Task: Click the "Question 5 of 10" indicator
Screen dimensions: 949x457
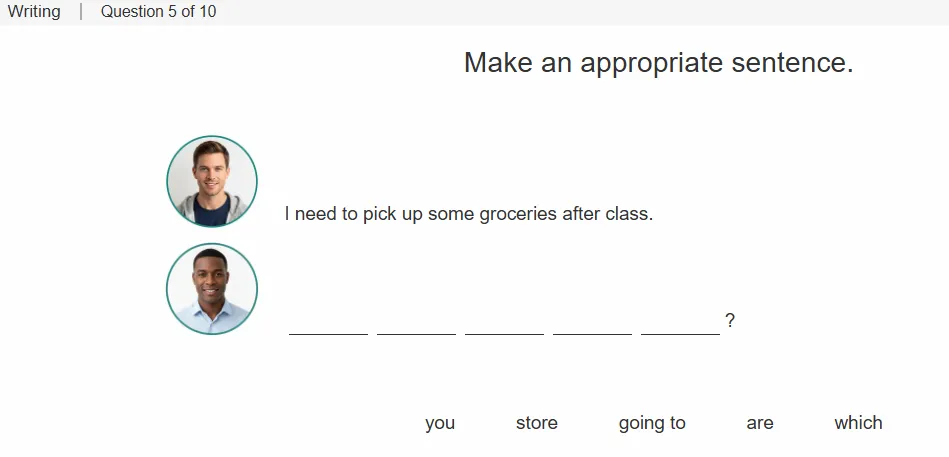Action: (x=159, y=12)
